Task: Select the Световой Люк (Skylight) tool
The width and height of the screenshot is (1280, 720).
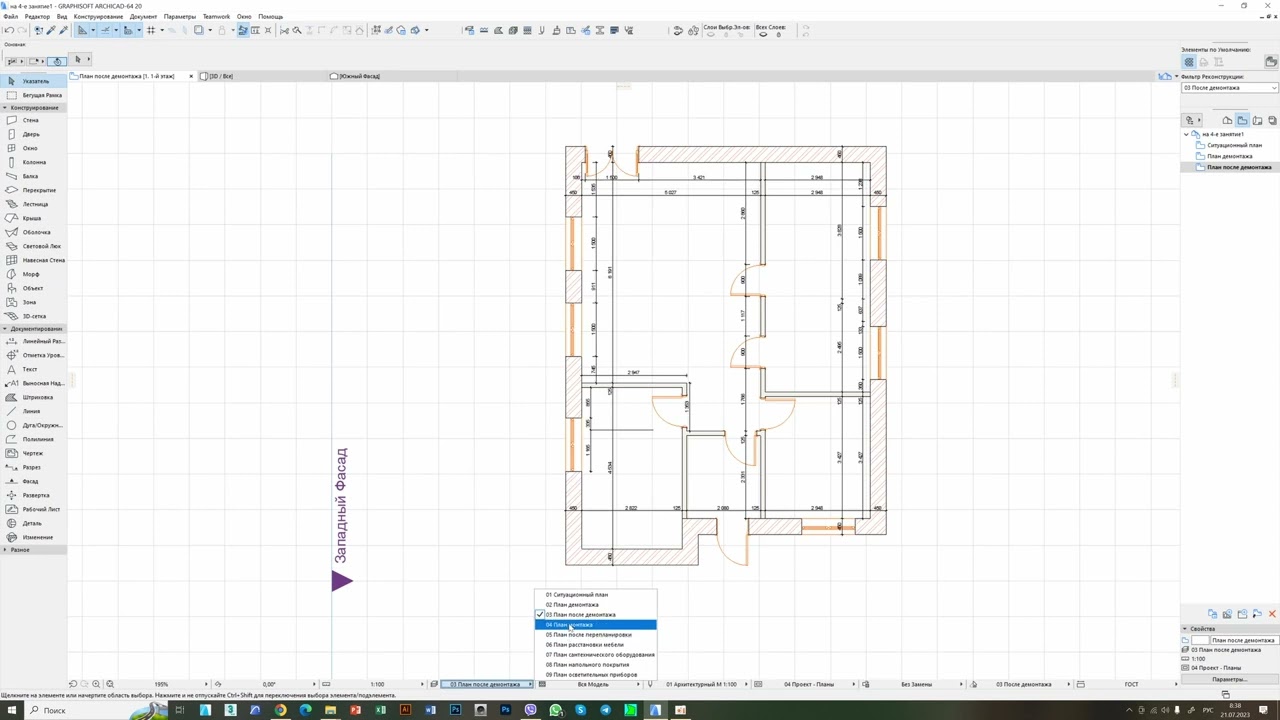Action: 41,246
